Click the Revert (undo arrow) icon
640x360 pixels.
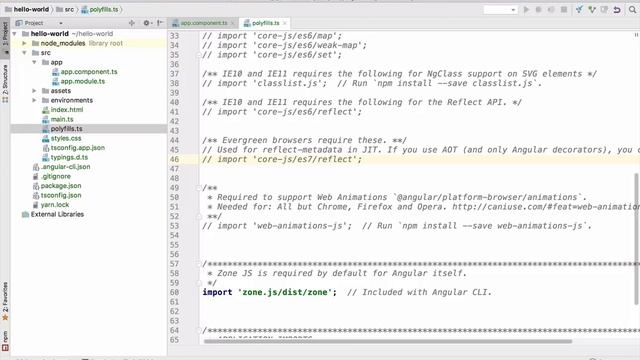[617, 9]
